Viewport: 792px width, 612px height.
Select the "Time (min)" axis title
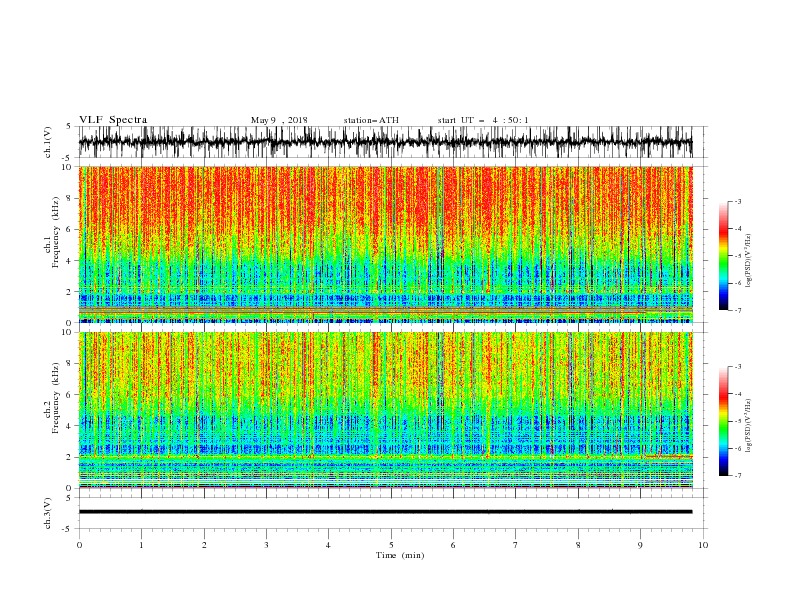tap(400, 555)
